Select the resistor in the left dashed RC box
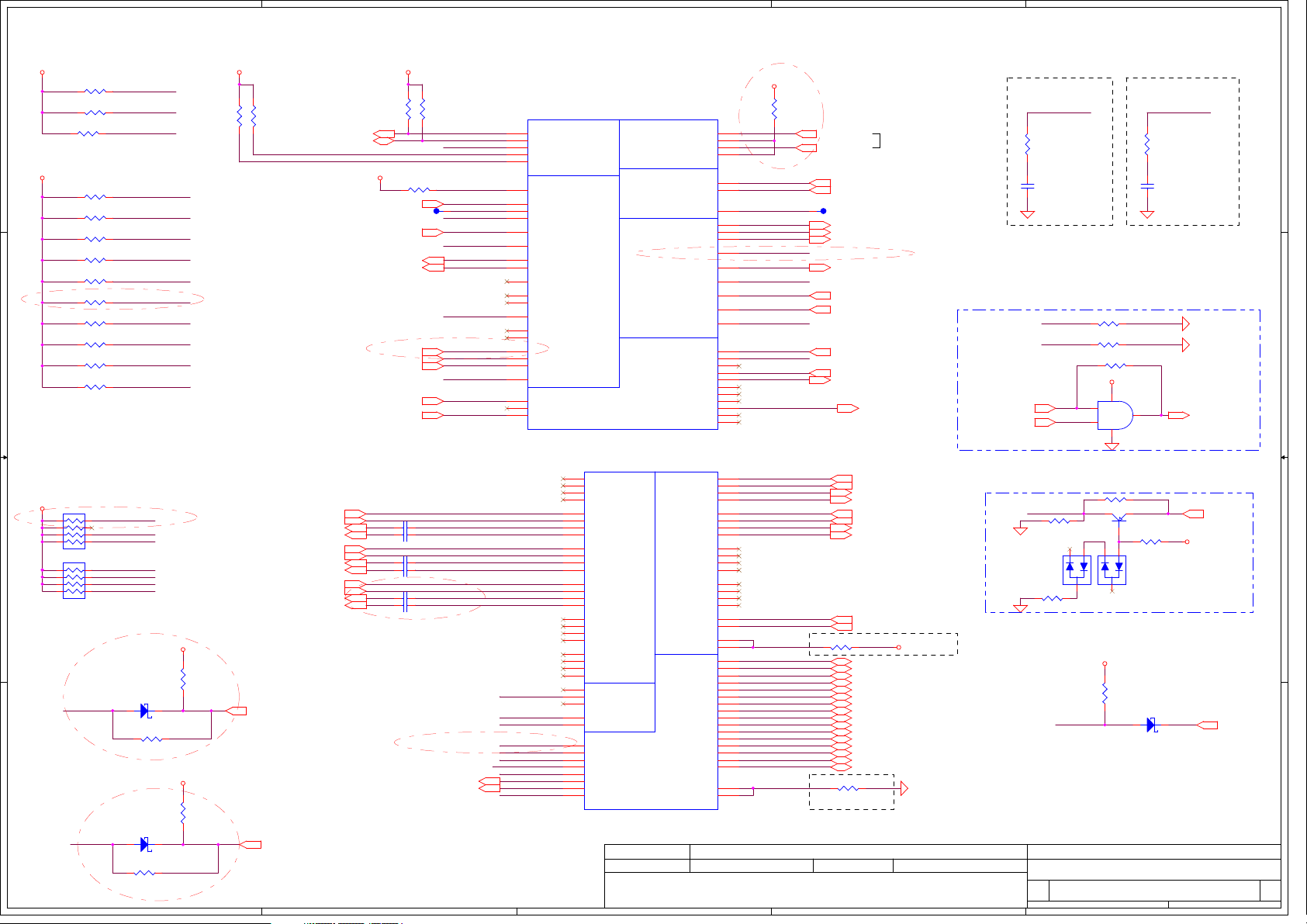 pos(1027,144)
